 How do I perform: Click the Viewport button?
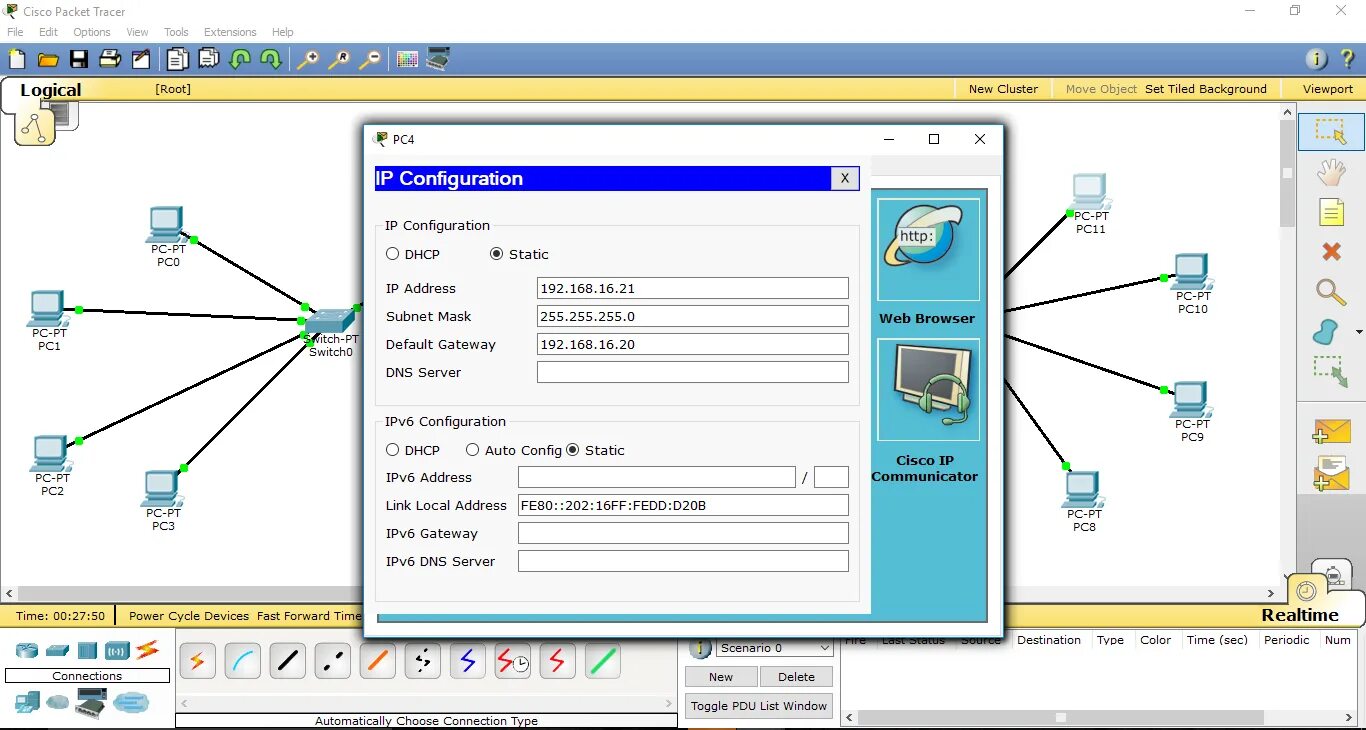(1327, 89)
